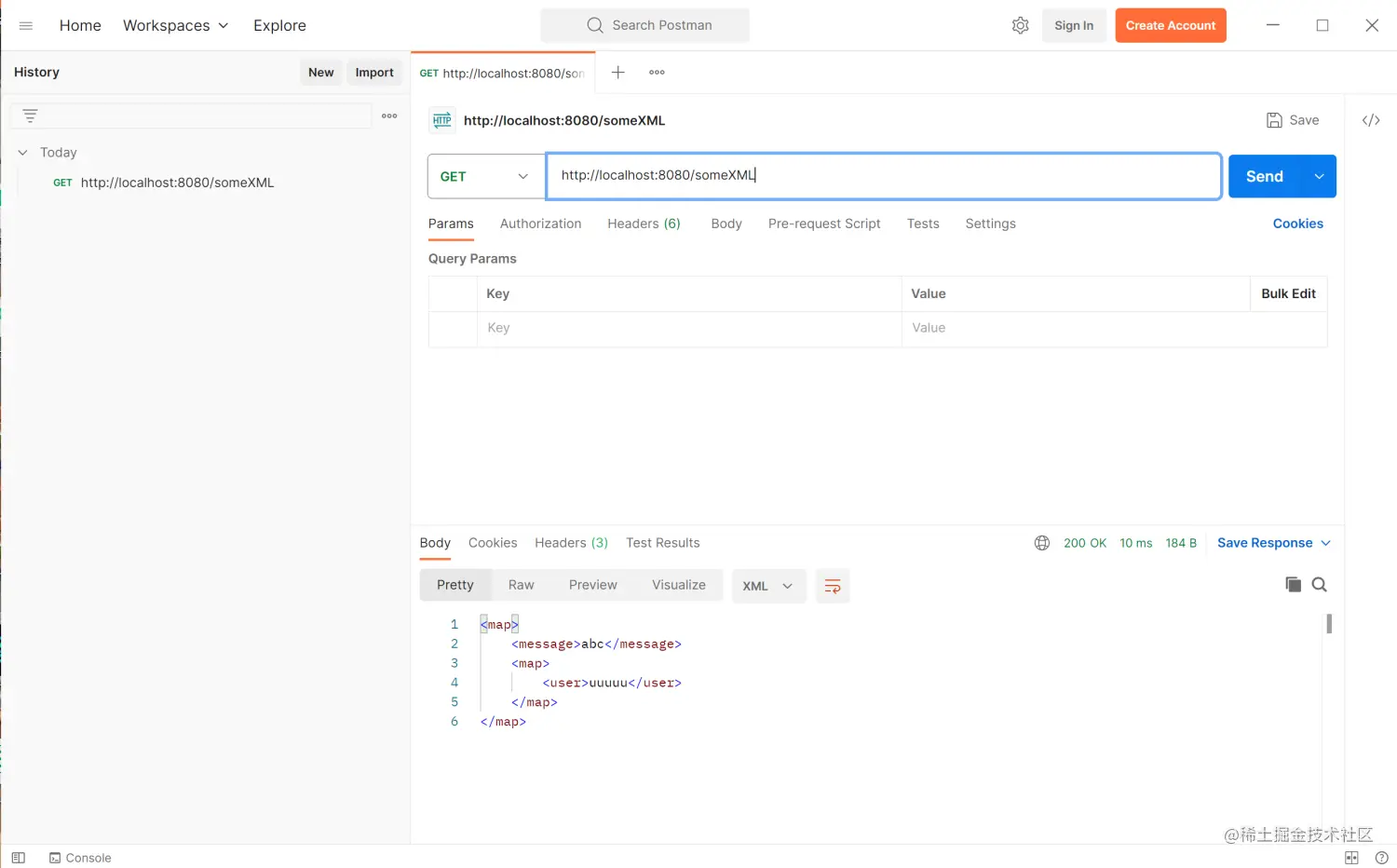Image resolution: width=1397 pixels, height=868 pixels.
Task: Open the help icon in status bar
Action: pyautogui.click(x=1381, y=858)
